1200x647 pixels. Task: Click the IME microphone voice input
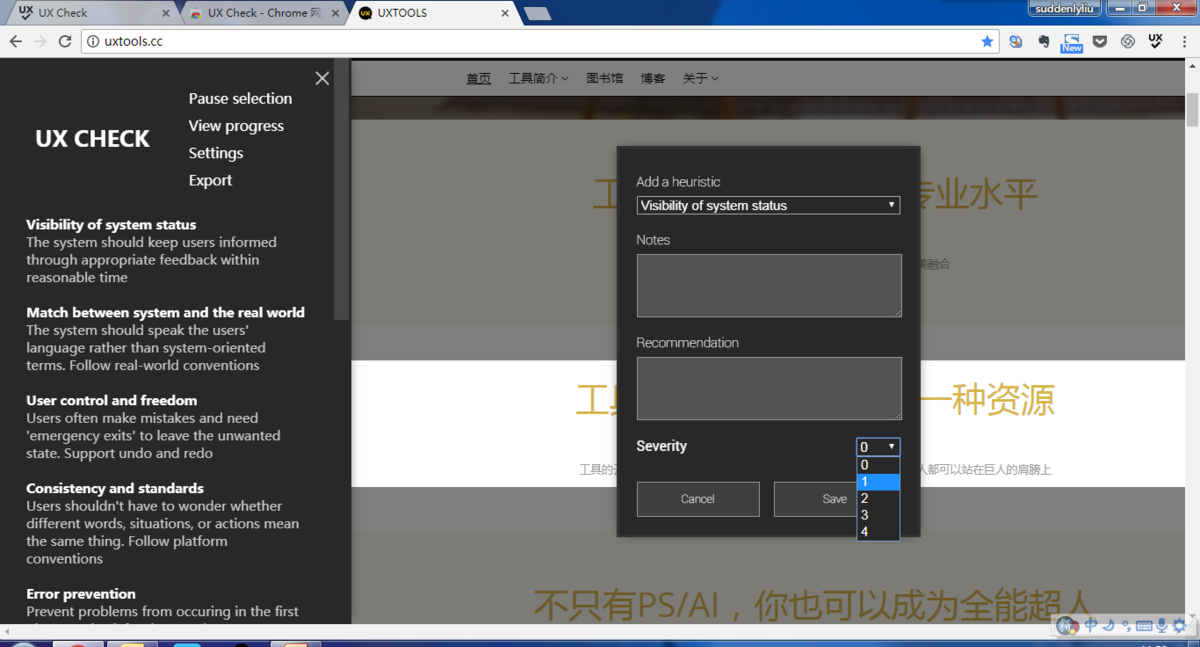point(1162,626)
